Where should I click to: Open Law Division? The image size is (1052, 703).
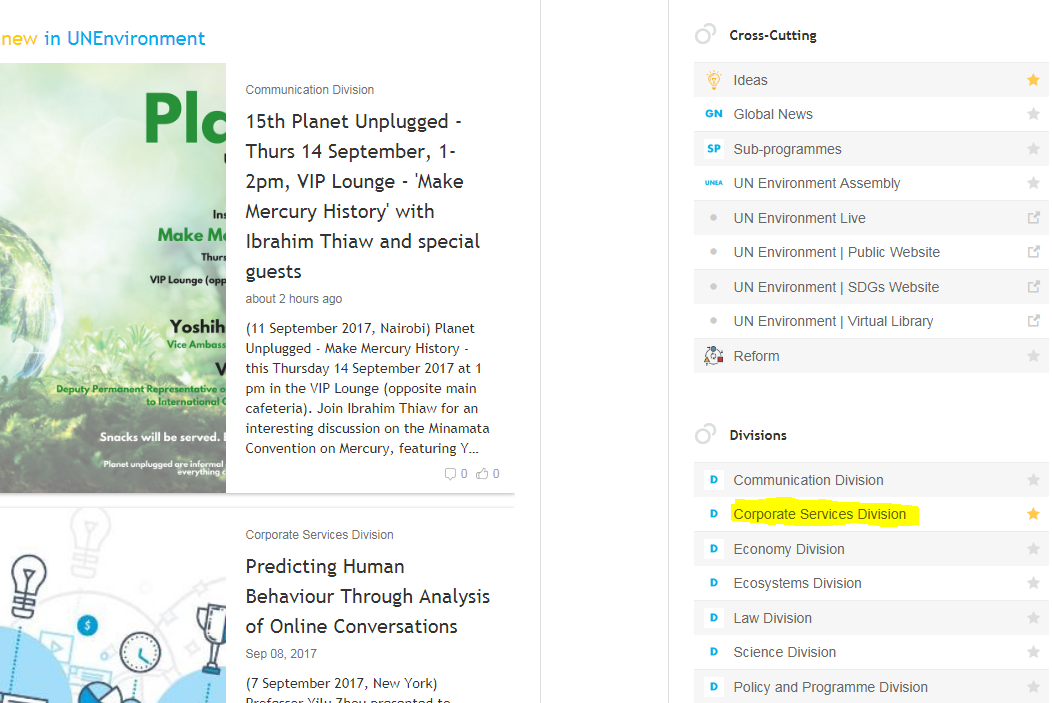tap(772, 618)
